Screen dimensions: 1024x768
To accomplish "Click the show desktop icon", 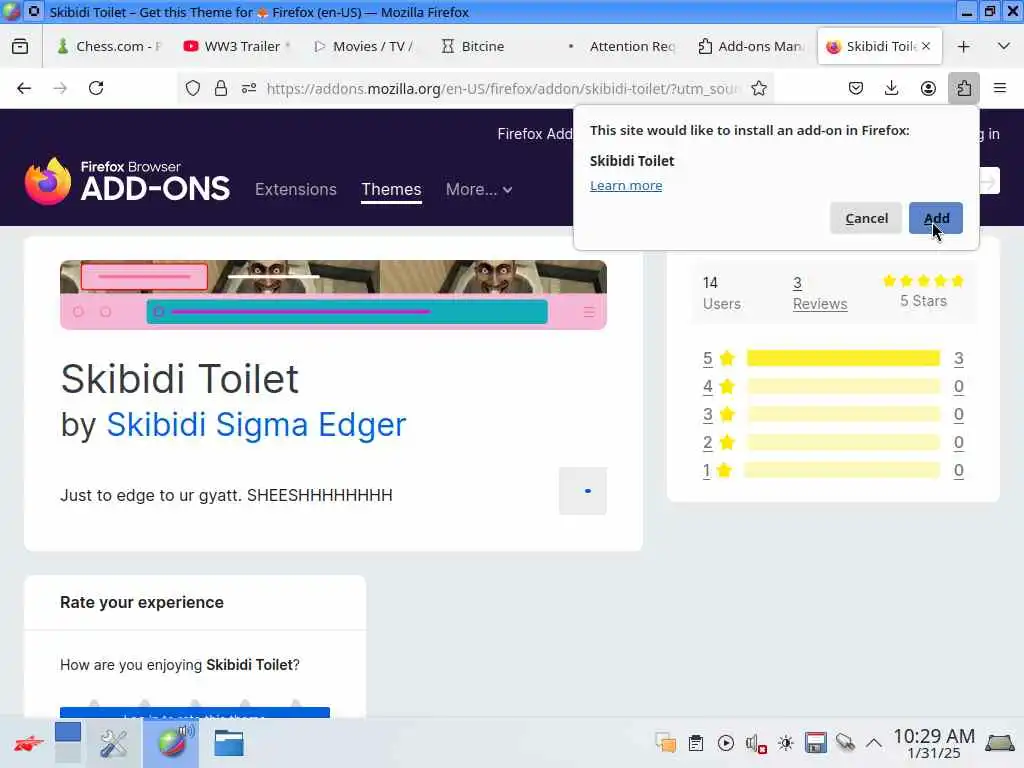I will (x=1000, y=743).
